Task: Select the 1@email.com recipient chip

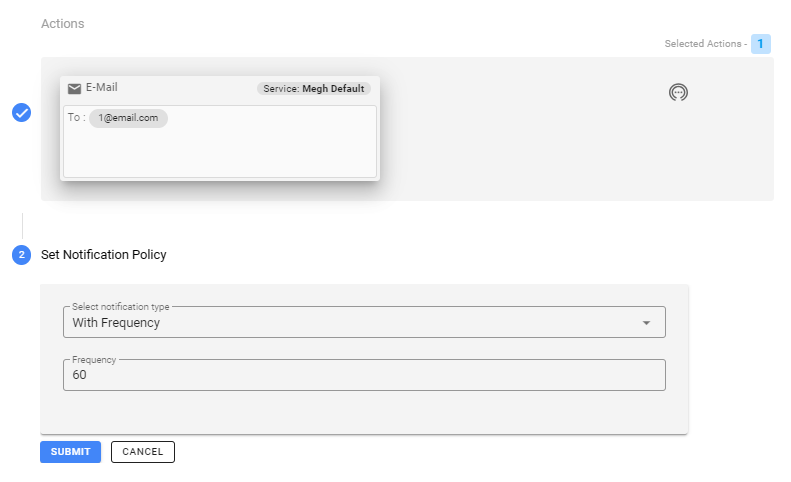Action: coord(128,118)
